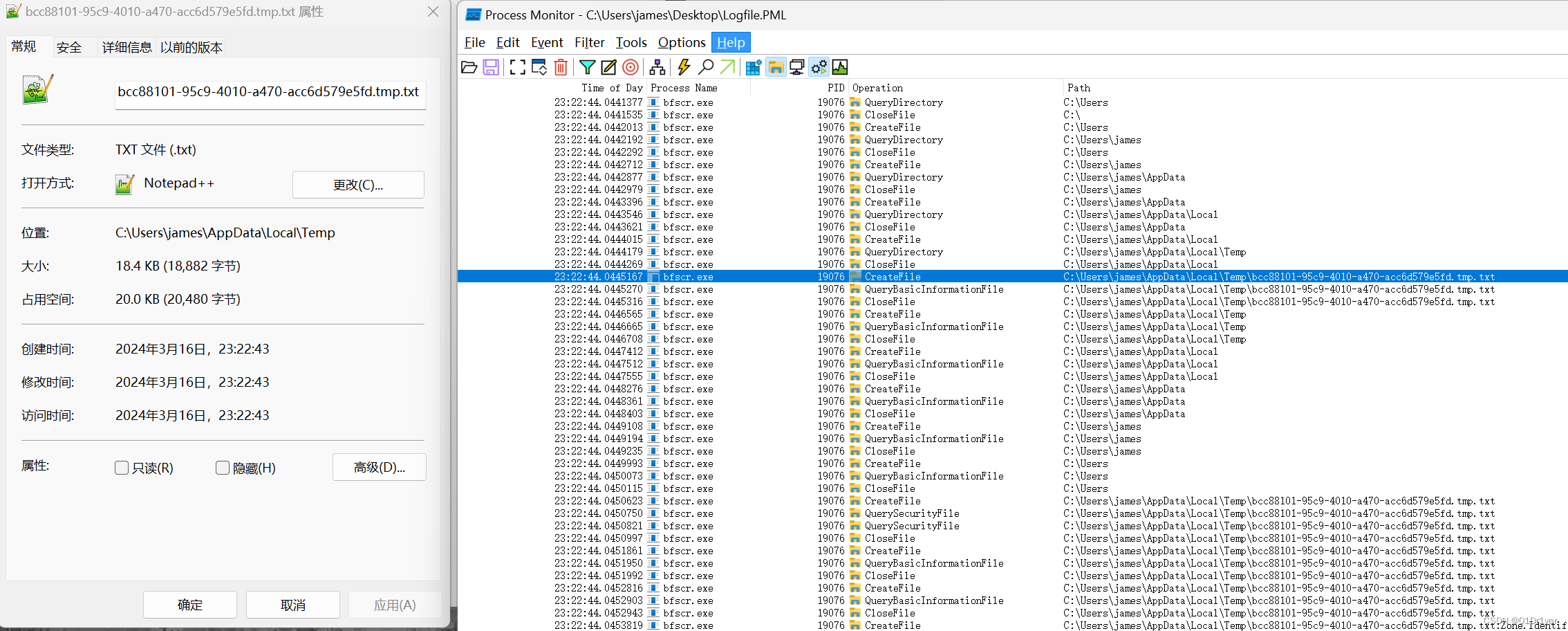Select the QueryBasicInformationFile row at 23:22:44.0445270
Screen dimensions: 1568x631
1013,289
